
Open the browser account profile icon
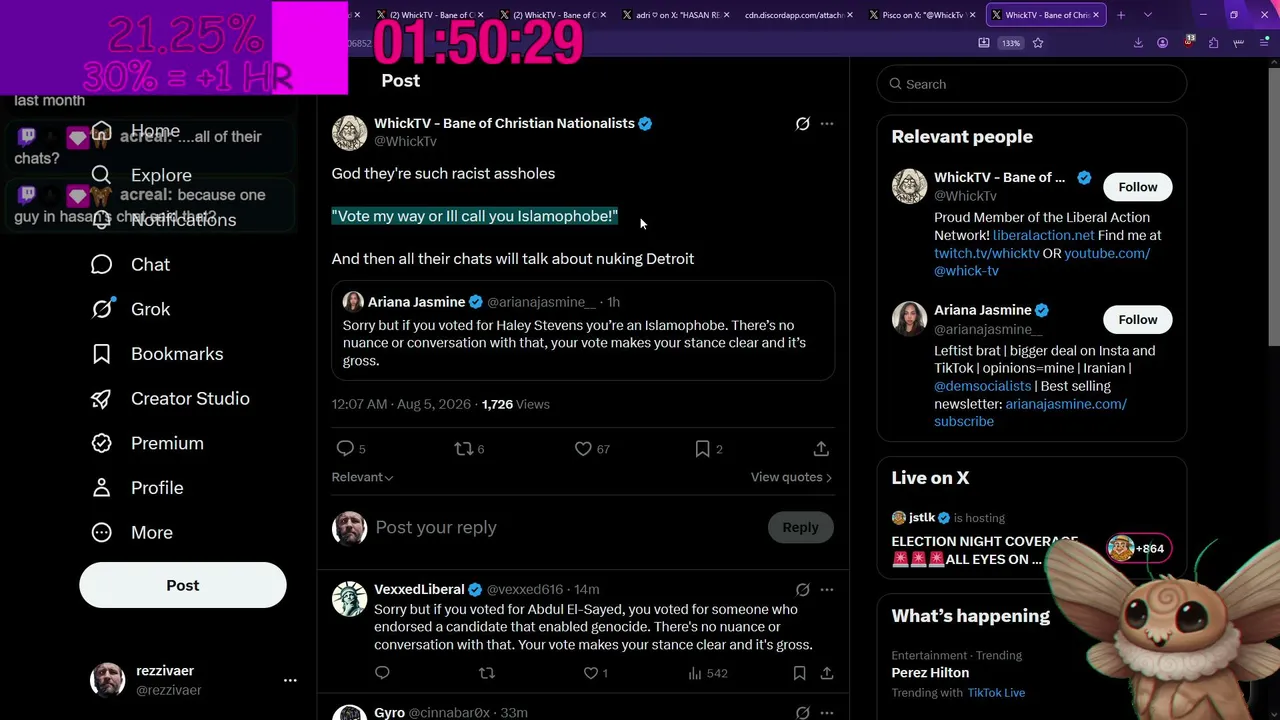tap(1162, 43)
